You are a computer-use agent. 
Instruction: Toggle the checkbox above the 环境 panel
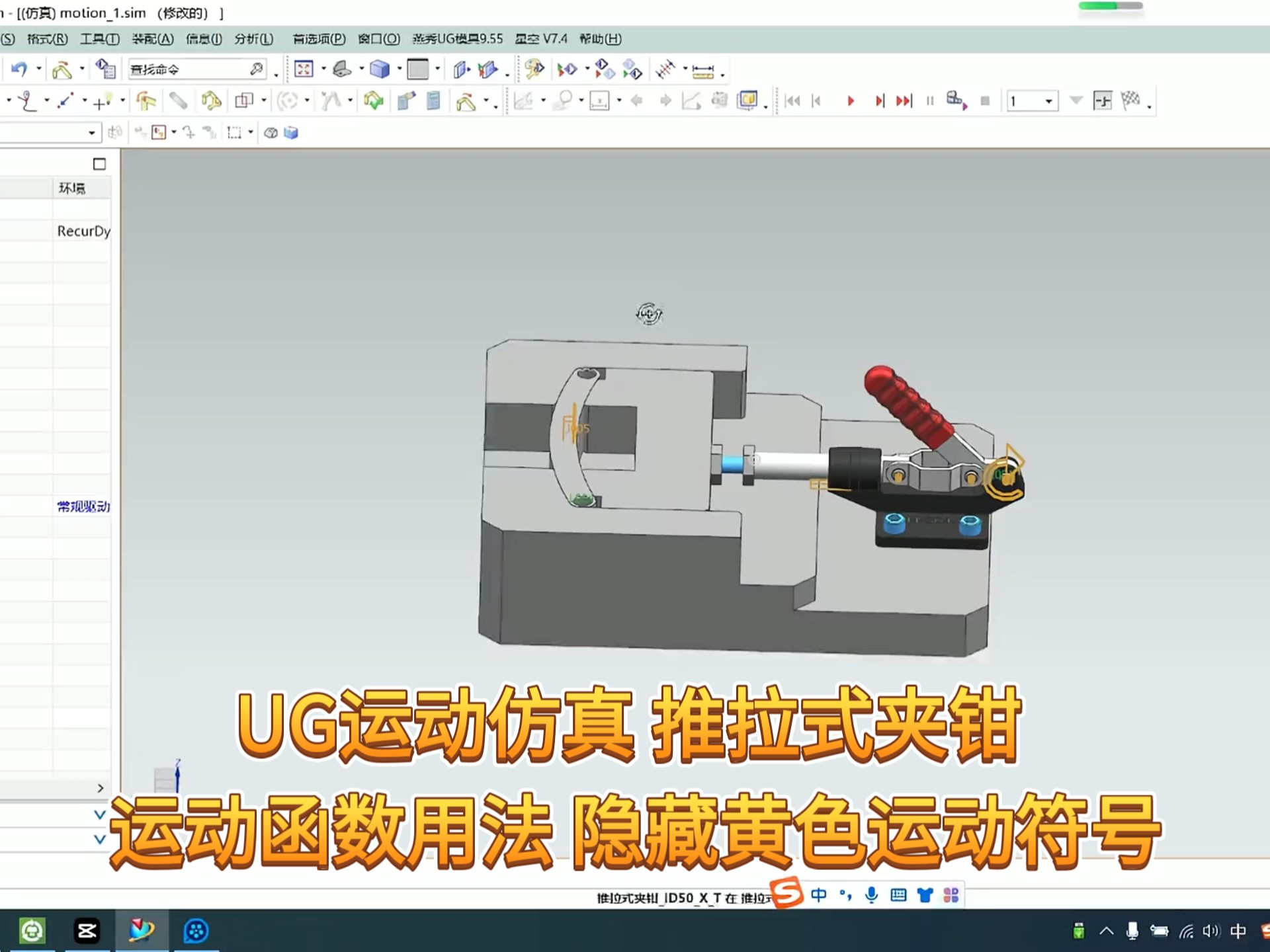click(x=99, y=163)
